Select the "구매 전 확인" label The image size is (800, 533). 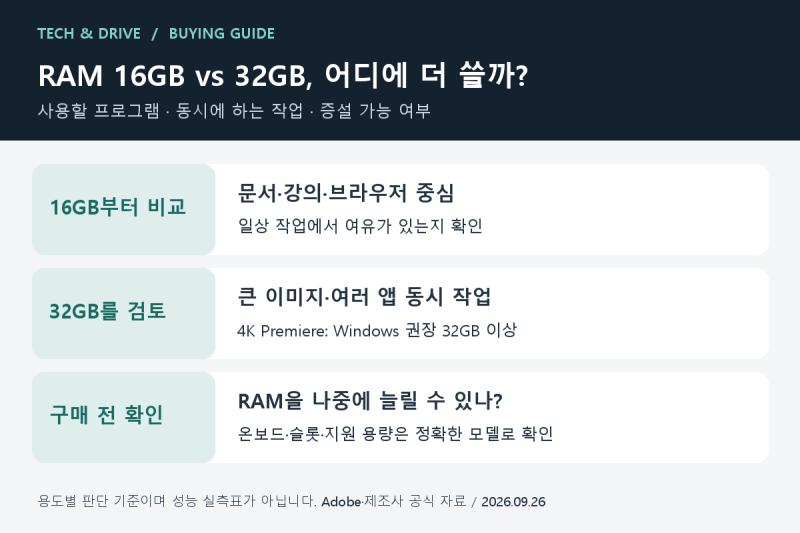[x=107, y=415]
